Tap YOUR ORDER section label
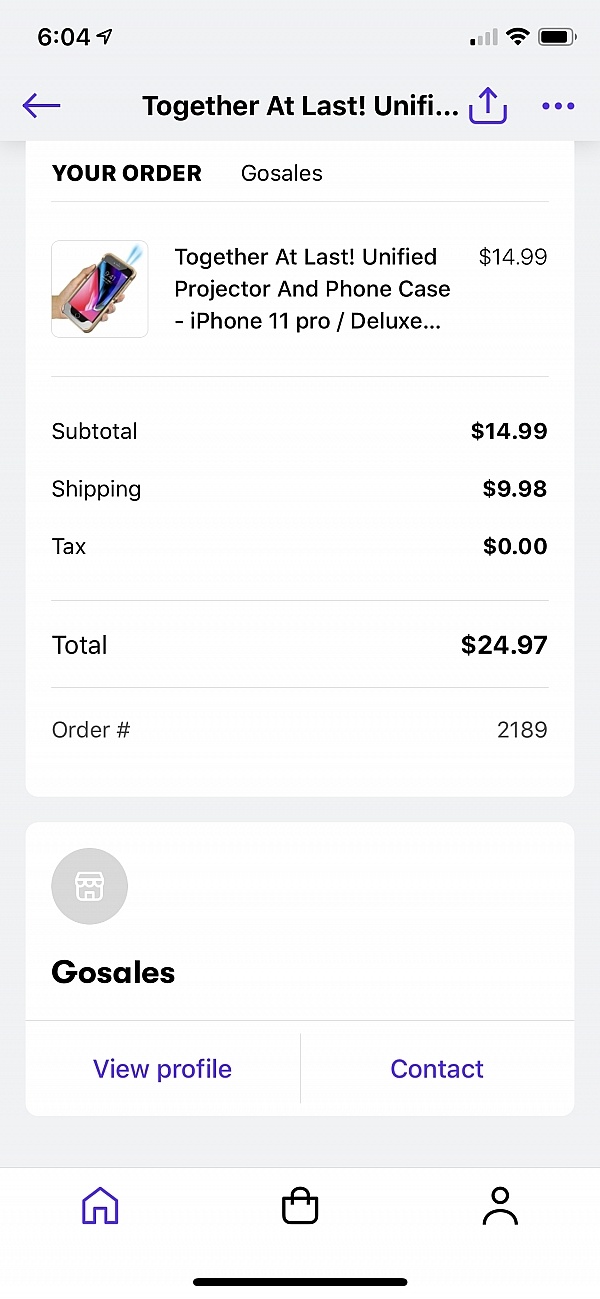600x1299 pixels. point(127,173)
